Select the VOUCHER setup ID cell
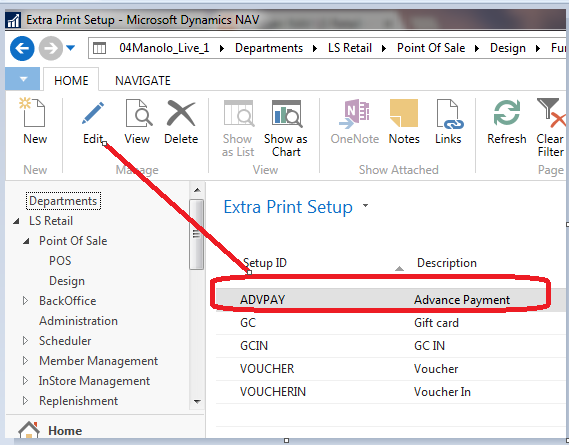Viewport: 569px width, 445px height. click(267, 368)
